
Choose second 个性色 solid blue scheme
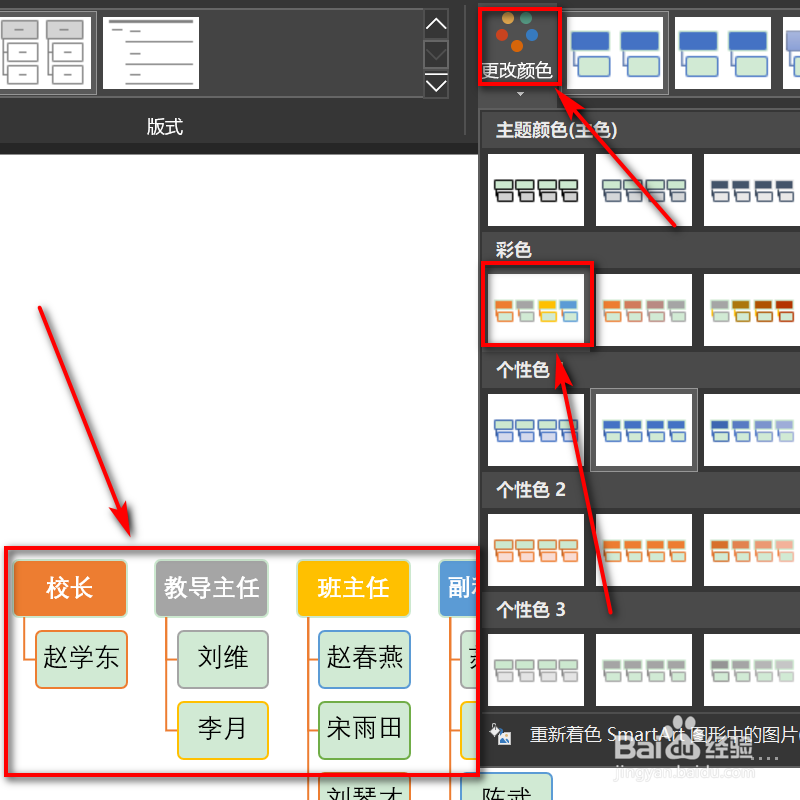coord(644,430)
